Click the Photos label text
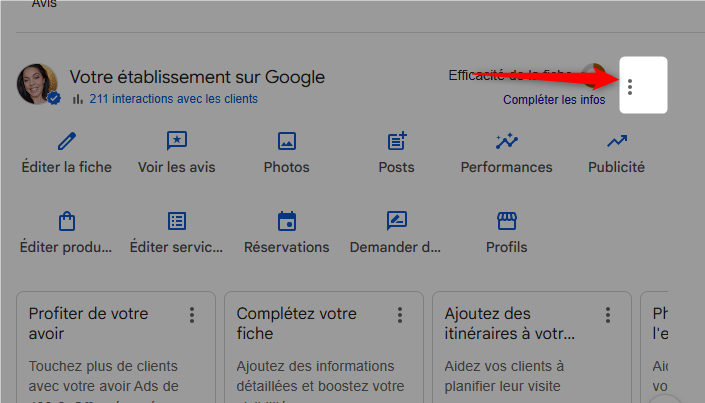This screenshot has width=705, height=403. click(x=287, y=167)
